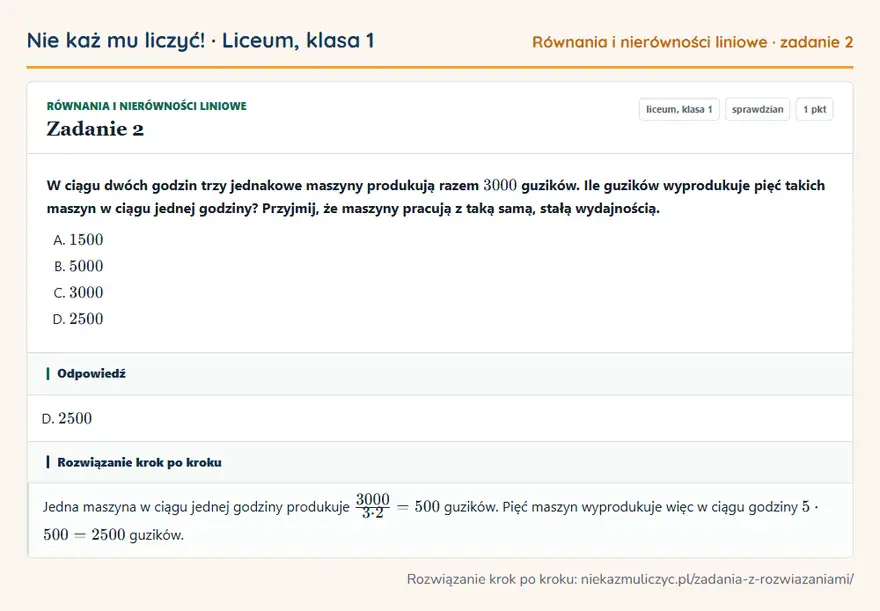Click the dark bar beside 'Rozwiązanie krok po kroku'
This screenshot has width=880, height=611.
[x=48, y=462]
